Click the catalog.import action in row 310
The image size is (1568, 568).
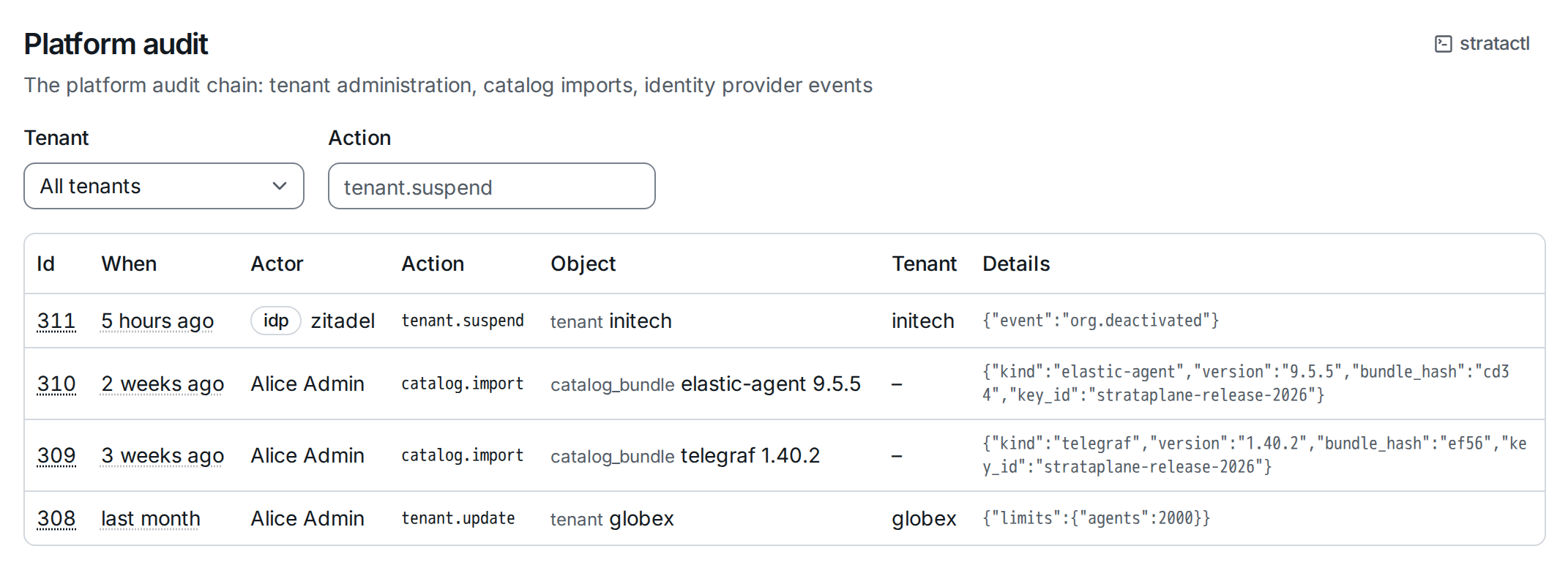click(x=463, y=384)
